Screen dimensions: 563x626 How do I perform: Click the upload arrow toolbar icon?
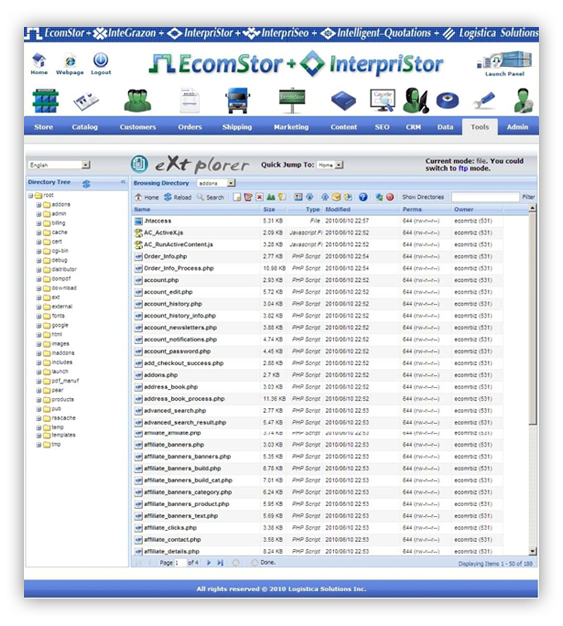[325, 197]
